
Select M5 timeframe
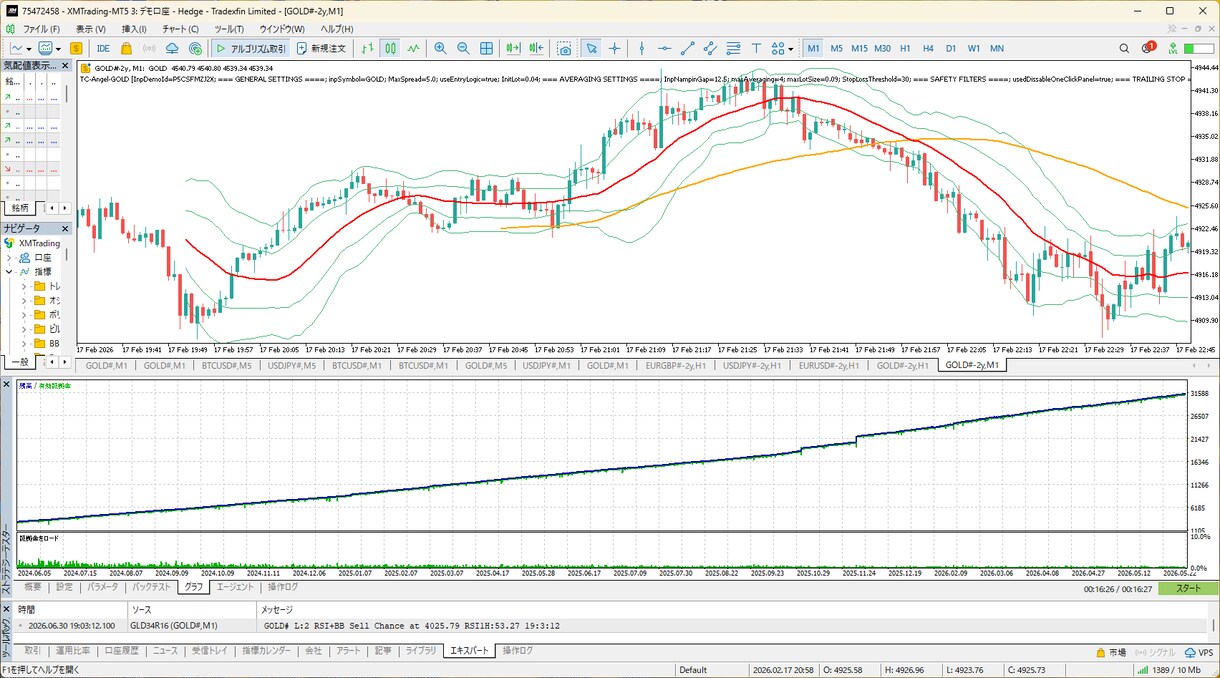[x=836, y=48]
